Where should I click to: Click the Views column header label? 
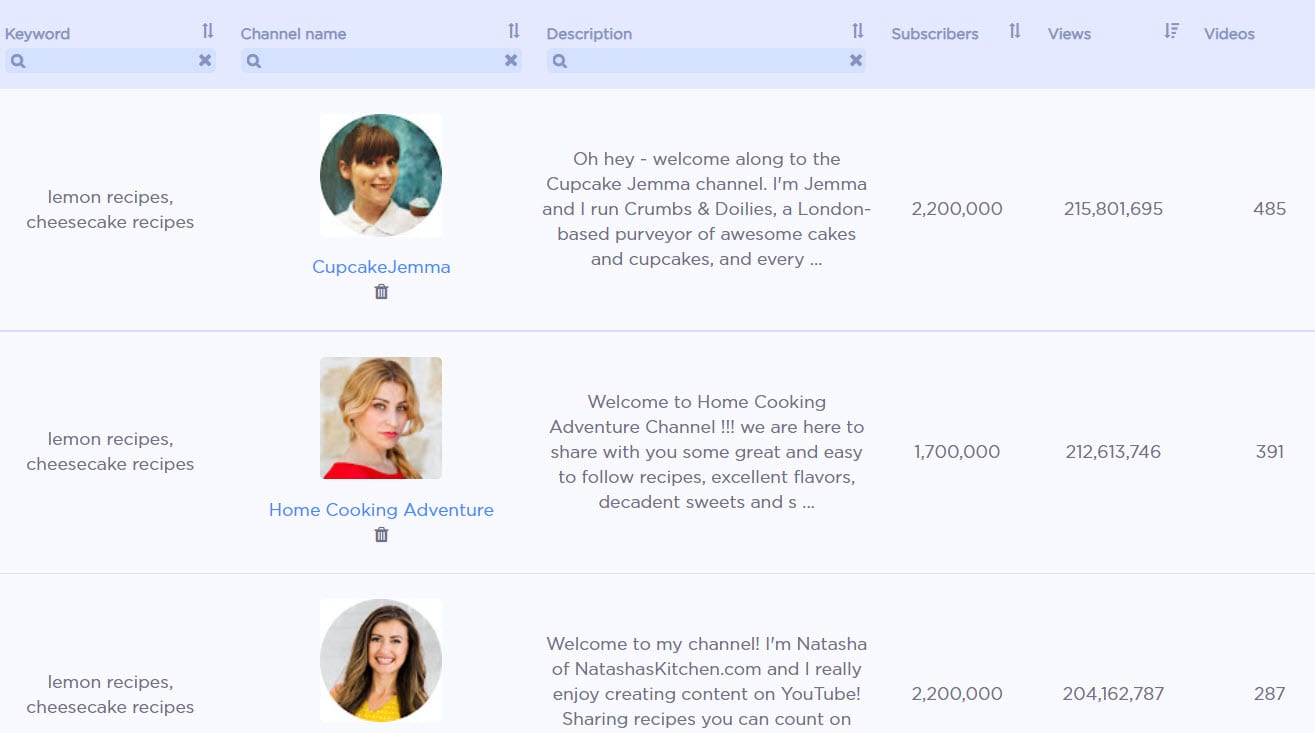click(x=1069, y=33)
